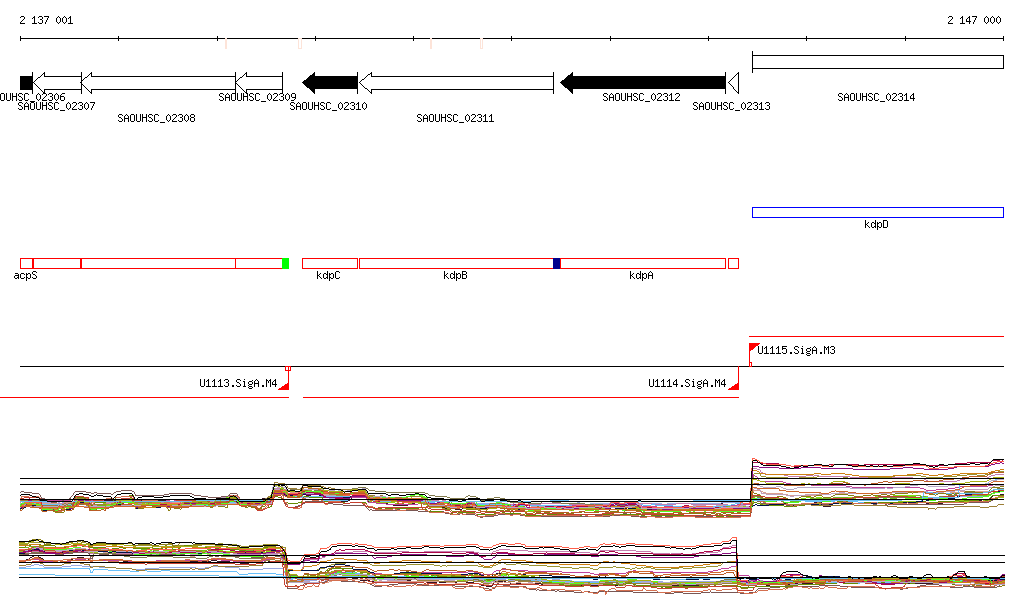Click the kdpA label text

tap(641, 275)
